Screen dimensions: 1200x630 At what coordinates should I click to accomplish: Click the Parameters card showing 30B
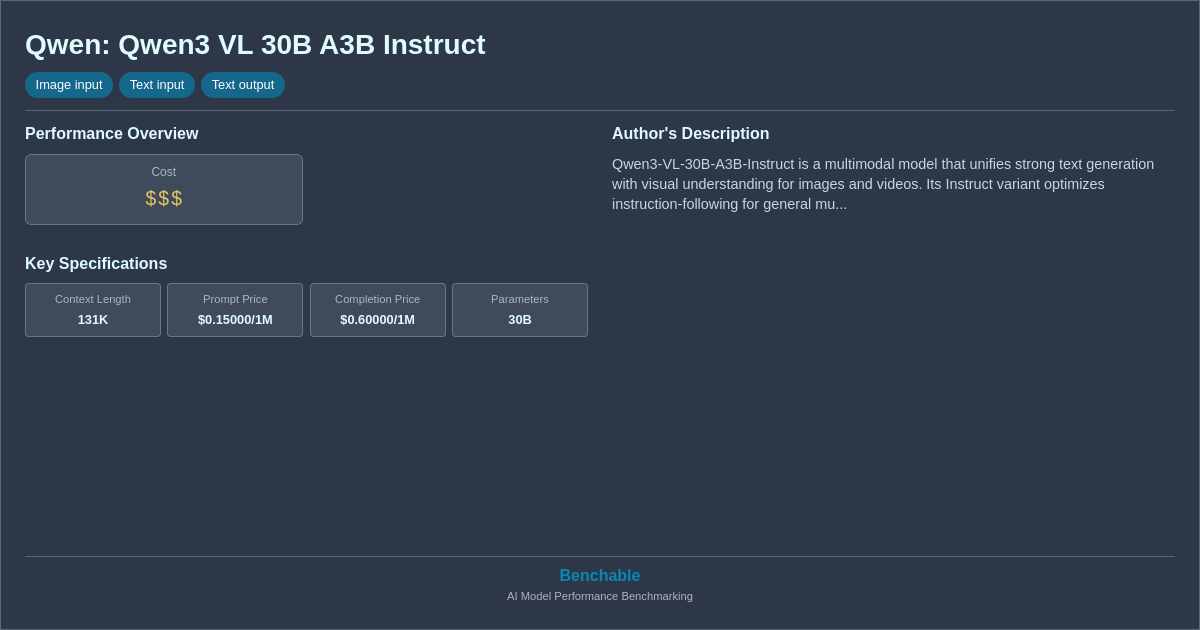(519, 310)
